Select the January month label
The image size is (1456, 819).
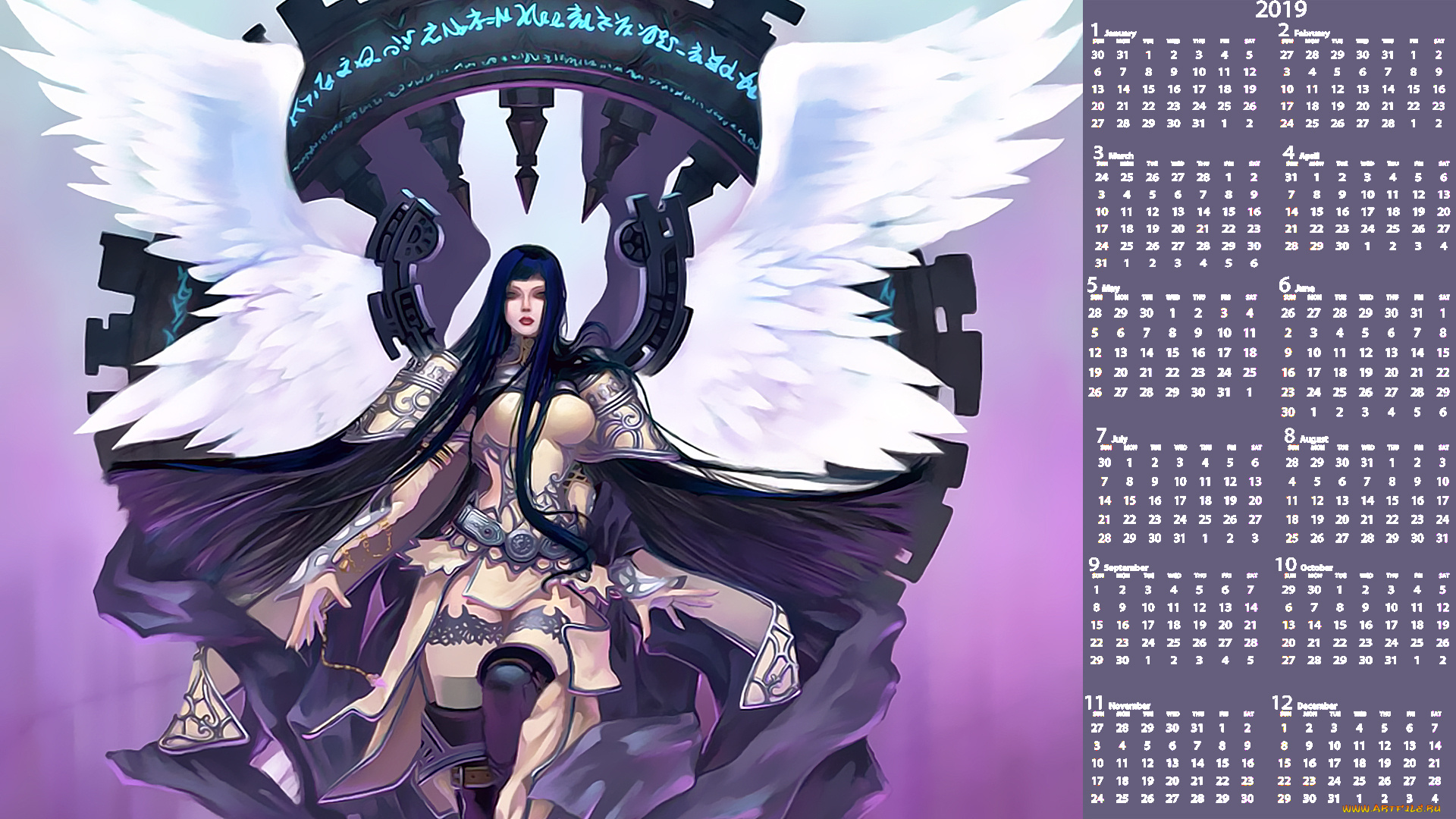point(1120,33)
